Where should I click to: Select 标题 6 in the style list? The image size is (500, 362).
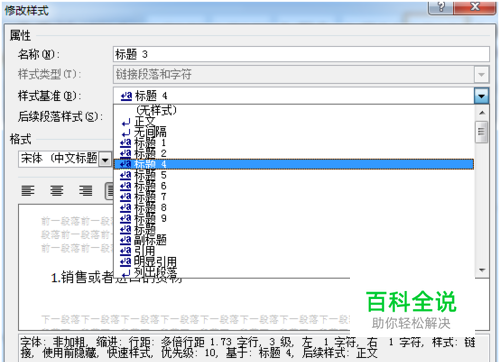pos(293,186)
